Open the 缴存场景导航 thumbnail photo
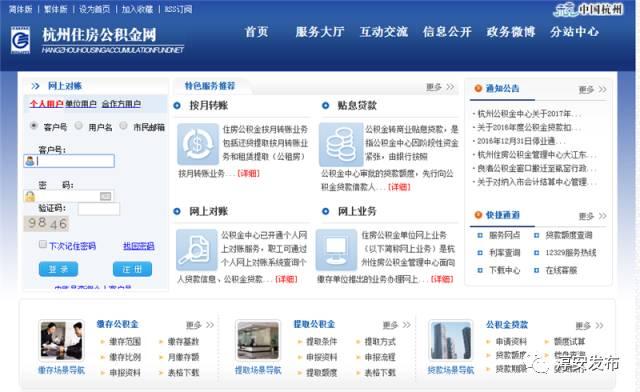The height and width of the screenshot is (392, 640). (x=61, y=340)
